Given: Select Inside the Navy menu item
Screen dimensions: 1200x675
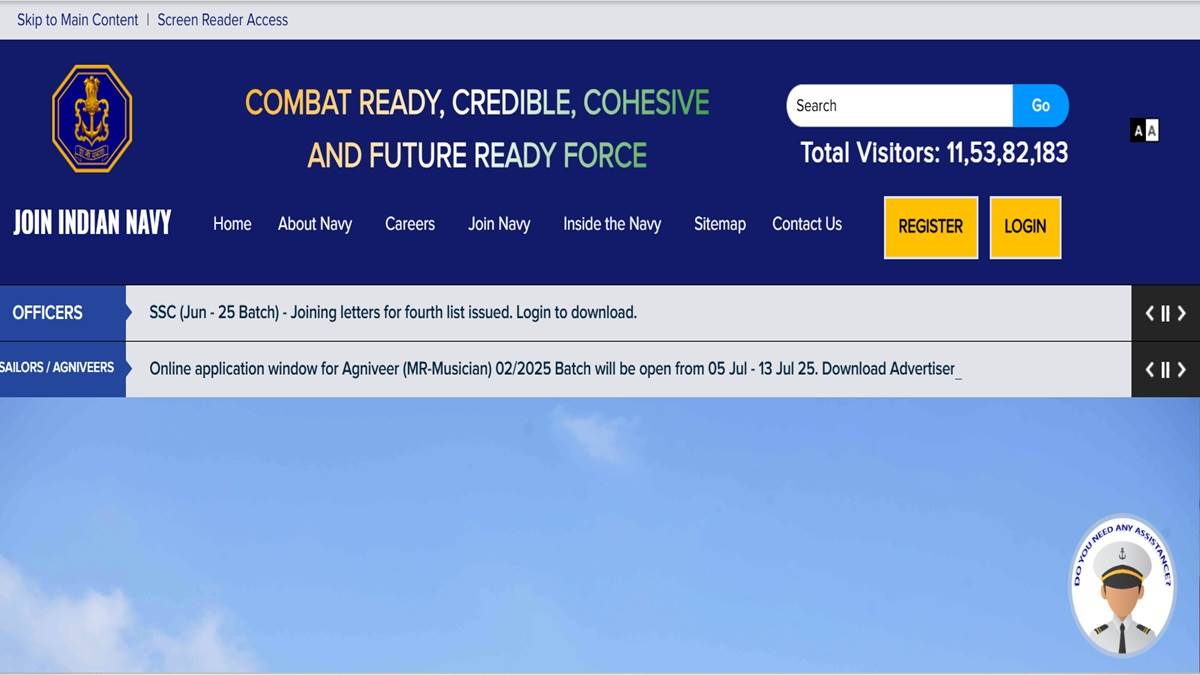Looking at the screenshot, I should pos(612,224).
